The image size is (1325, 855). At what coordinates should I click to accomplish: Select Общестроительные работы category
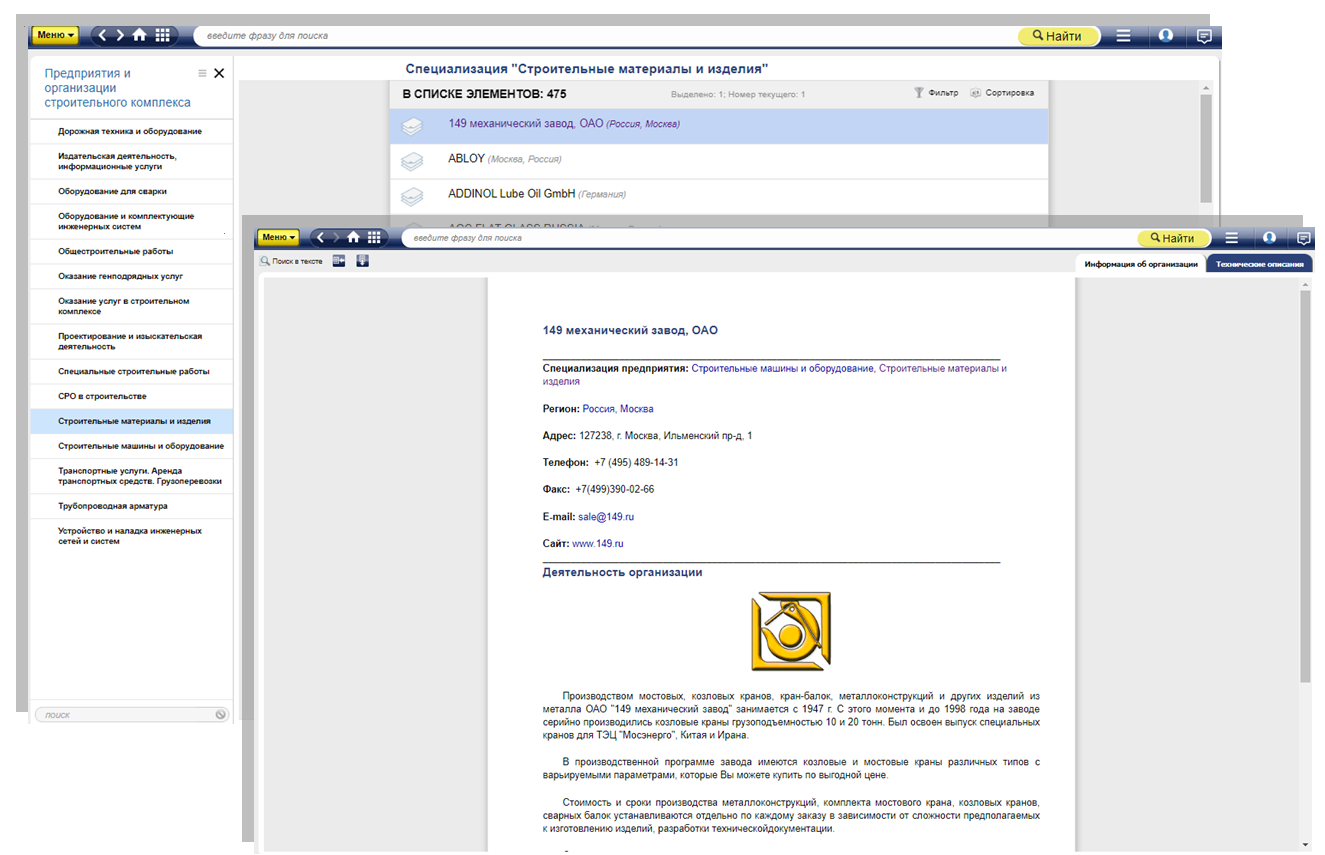click(131, 251)
